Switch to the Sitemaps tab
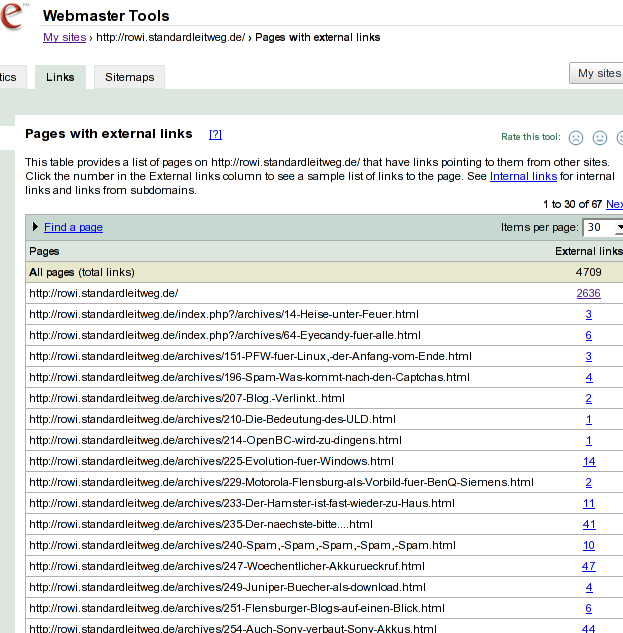 point(130,77)
